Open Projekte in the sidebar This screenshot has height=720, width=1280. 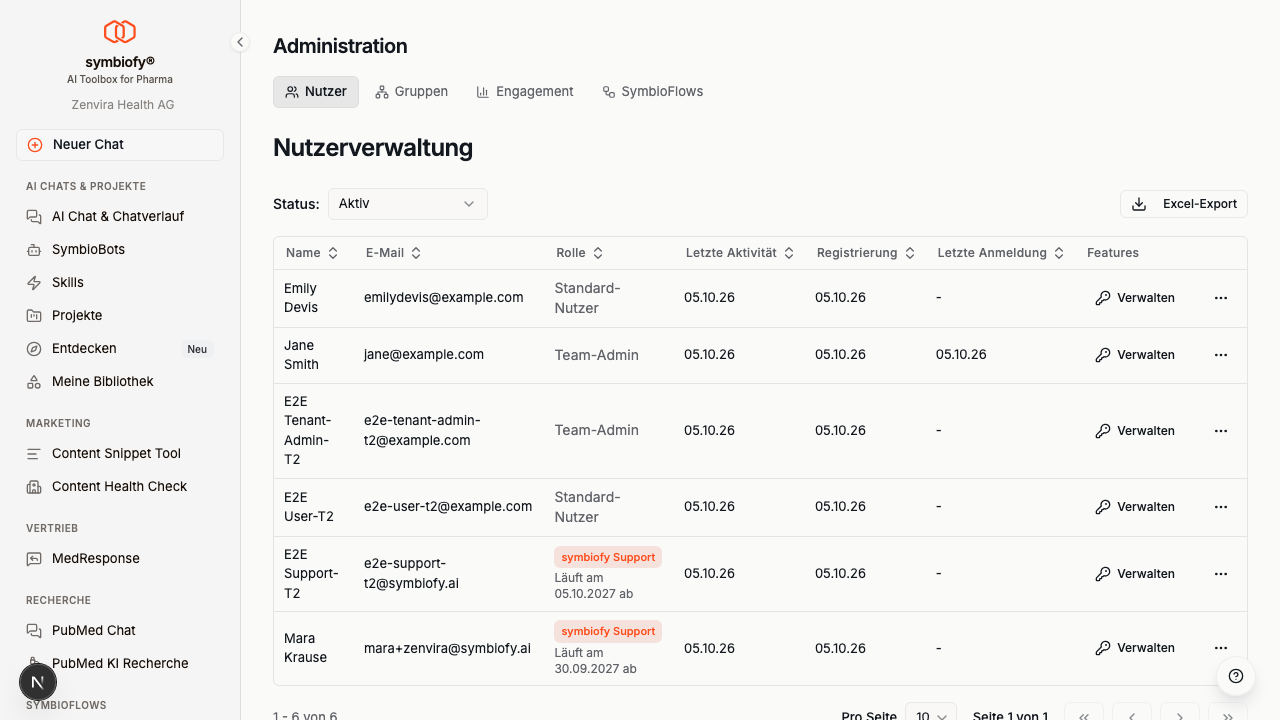(x=120, y=316)
